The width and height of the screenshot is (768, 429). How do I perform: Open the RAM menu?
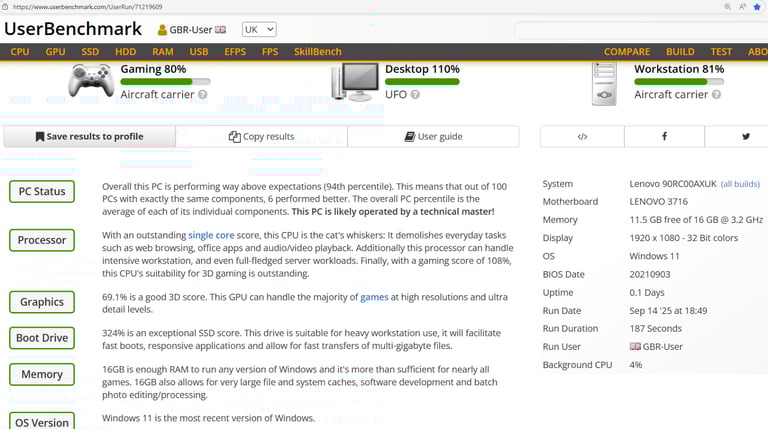(x=163, y=52)
